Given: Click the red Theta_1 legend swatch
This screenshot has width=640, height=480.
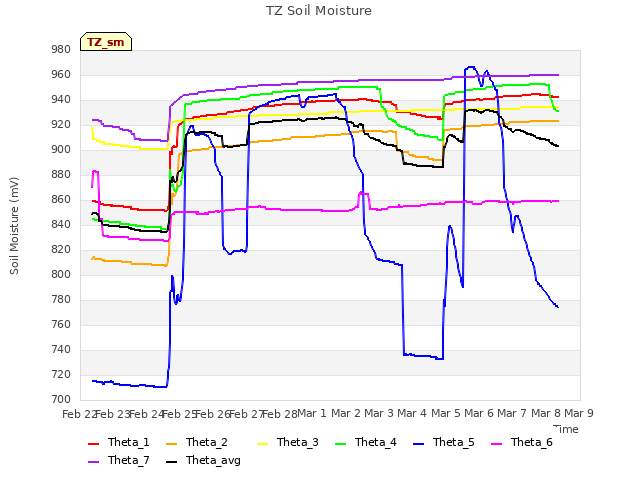Looking at the screenshot, I should click(x=93, y=444).
